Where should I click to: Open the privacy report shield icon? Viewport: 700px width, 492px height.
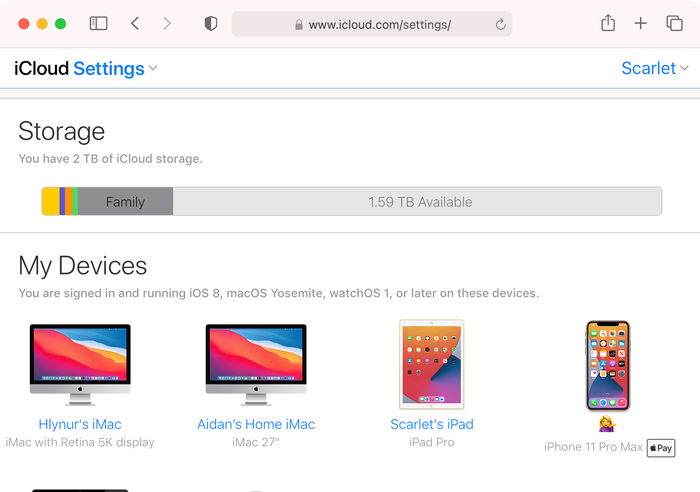click(x=211, y=23)
